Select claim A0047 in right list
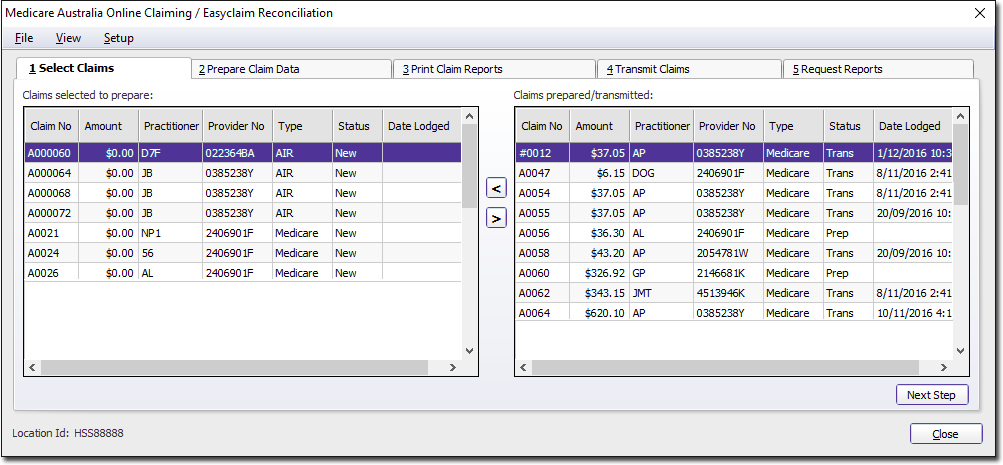Screen dimensions: 1003x465 click(734, 173)
